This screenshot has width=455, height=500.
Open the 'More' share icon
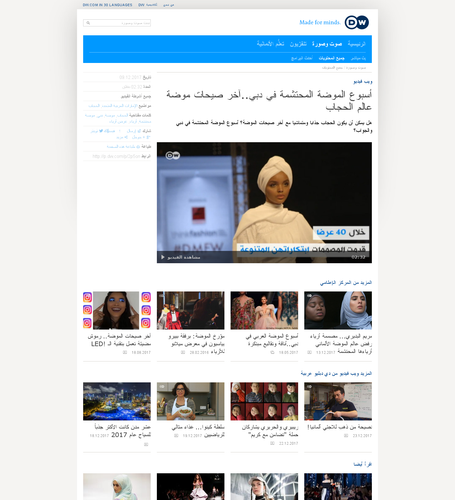[x=126, y=137]
